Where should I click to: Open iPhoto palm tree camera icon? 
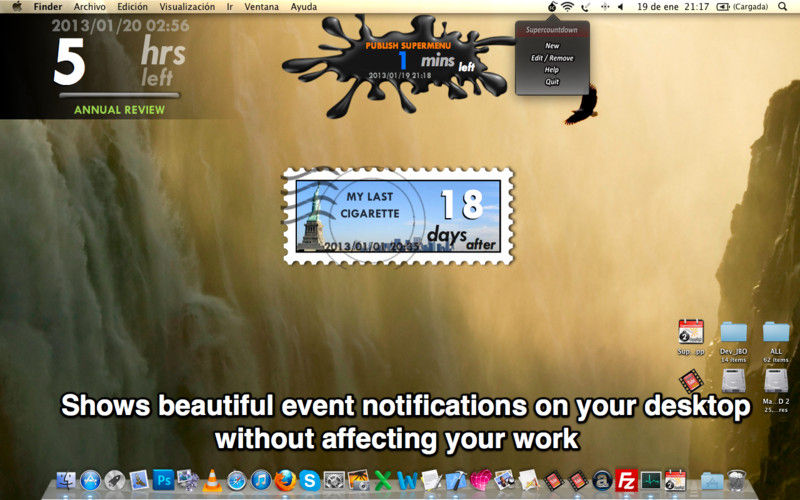359,480
